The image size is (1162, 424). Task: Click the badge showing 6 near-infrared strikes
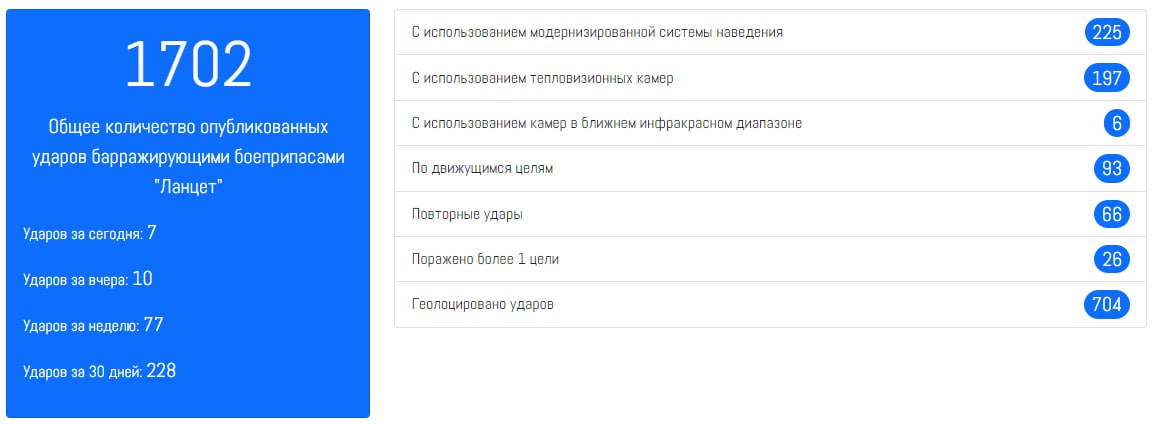click(x=1115, y=123)
